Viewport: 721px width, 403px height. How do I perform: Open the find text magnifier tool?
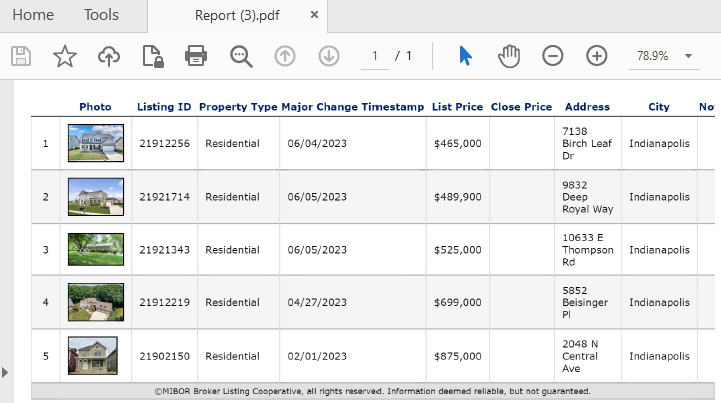(x=241, y=56)
